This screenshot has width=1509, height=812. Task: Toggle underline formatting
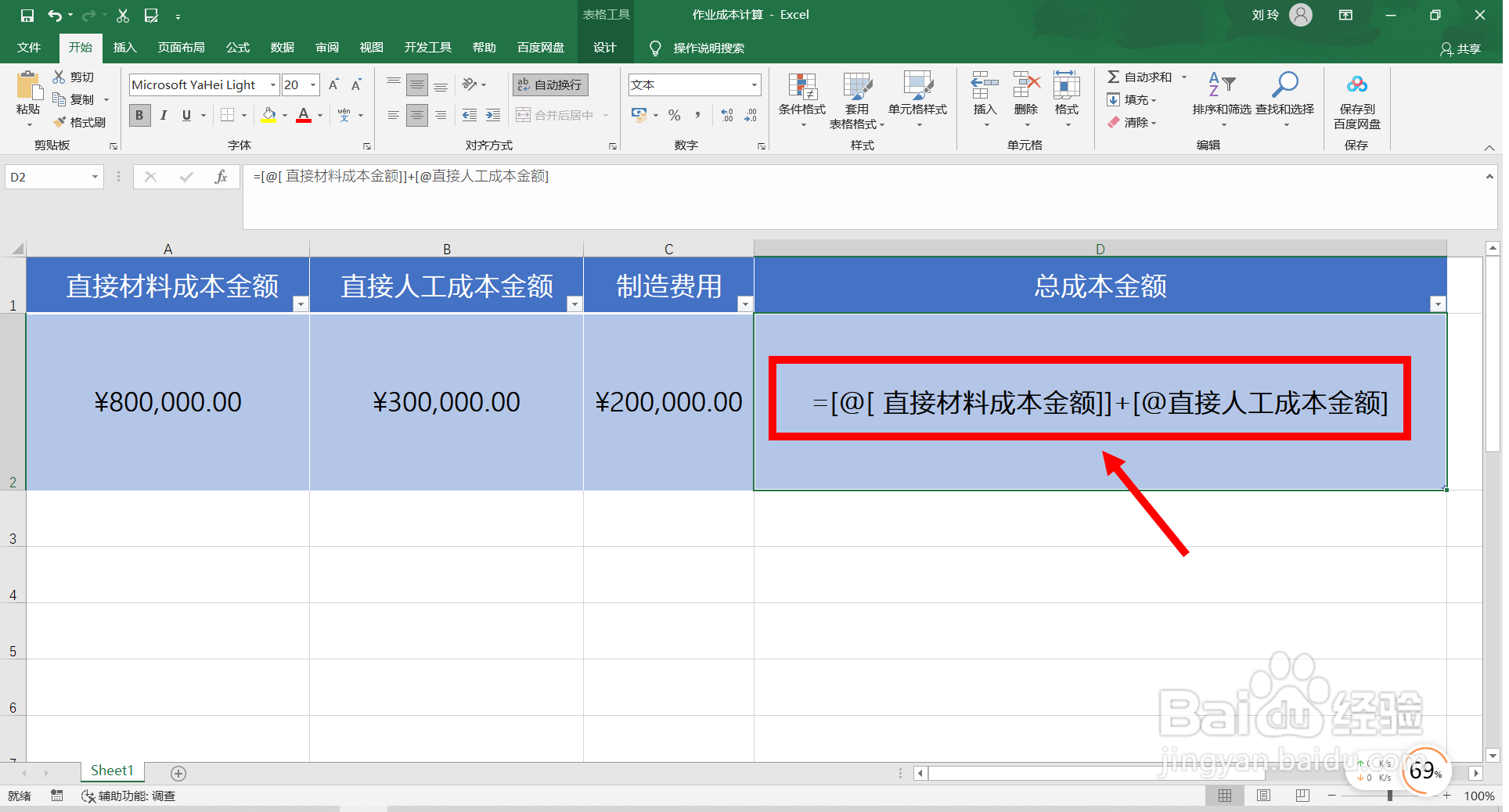[x=186, y=115]
